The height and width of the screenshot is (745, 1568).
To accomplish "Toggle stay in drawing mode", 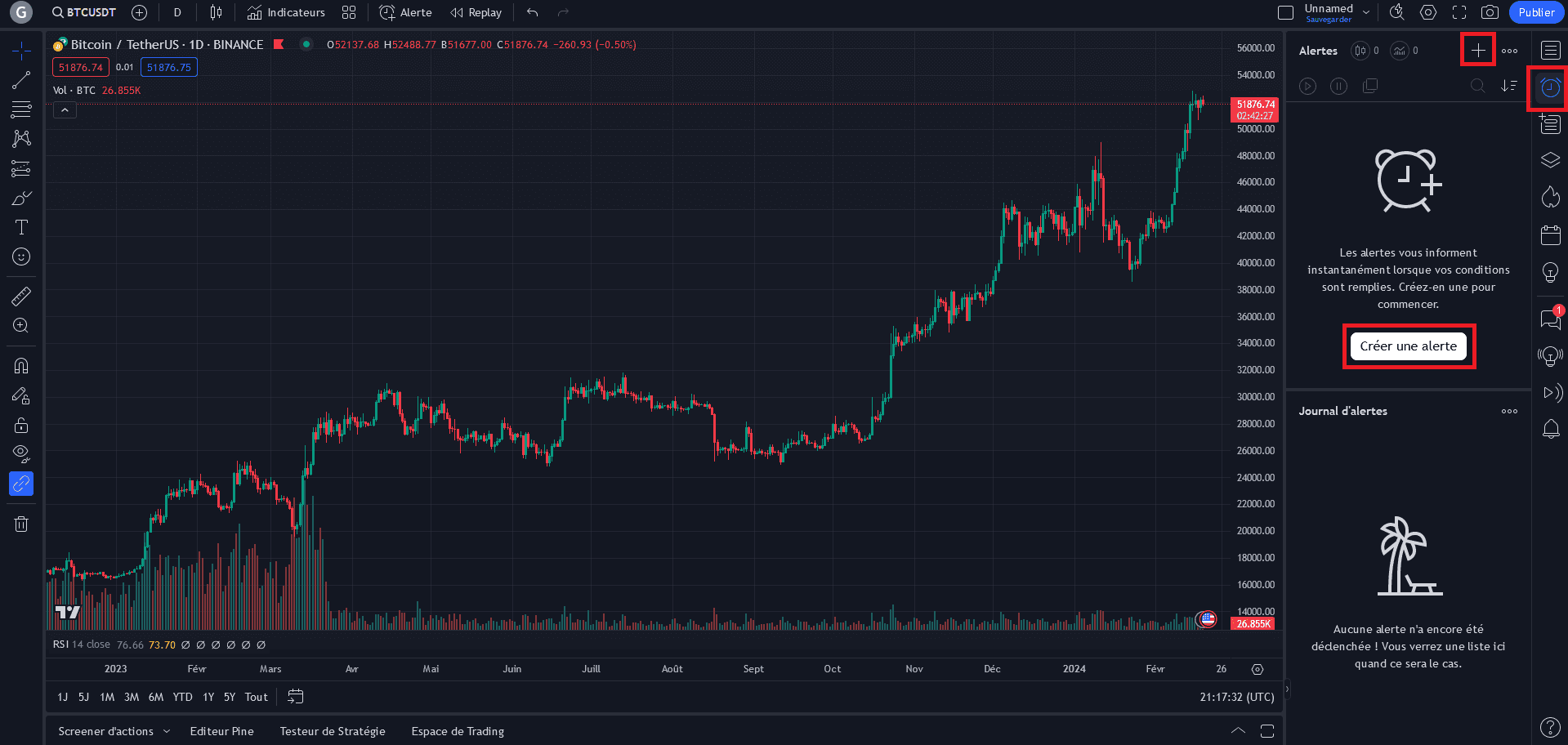I will 21,395.
